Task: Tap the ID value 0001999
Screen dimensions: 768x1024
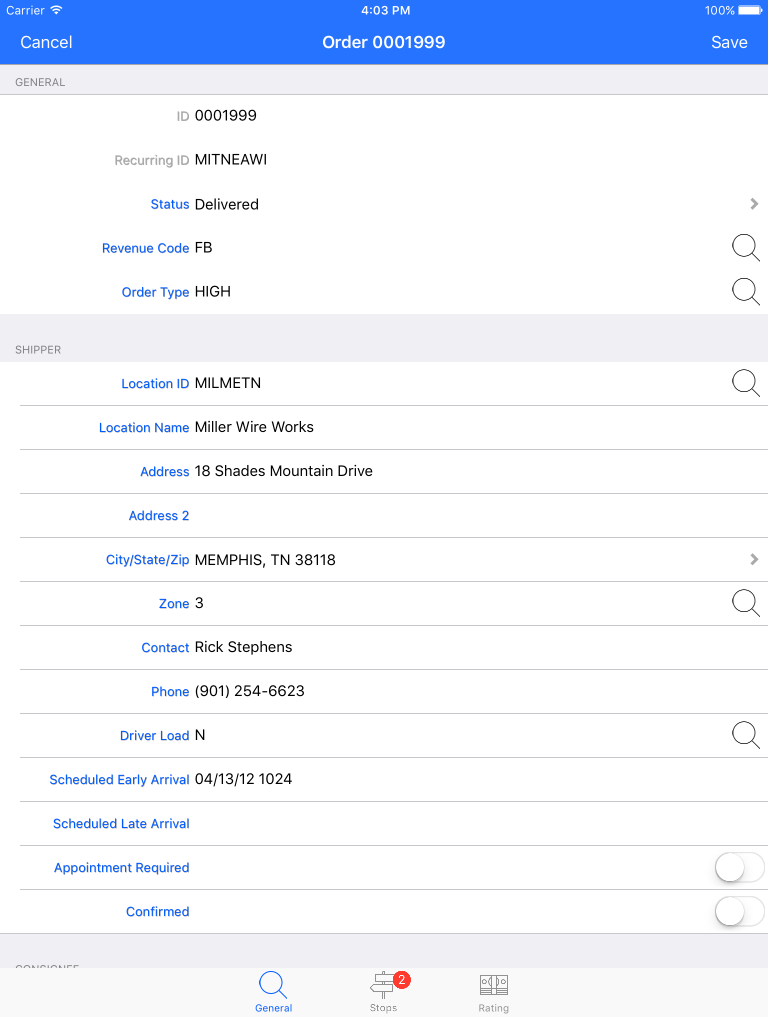Action: (x=226, y=116)
